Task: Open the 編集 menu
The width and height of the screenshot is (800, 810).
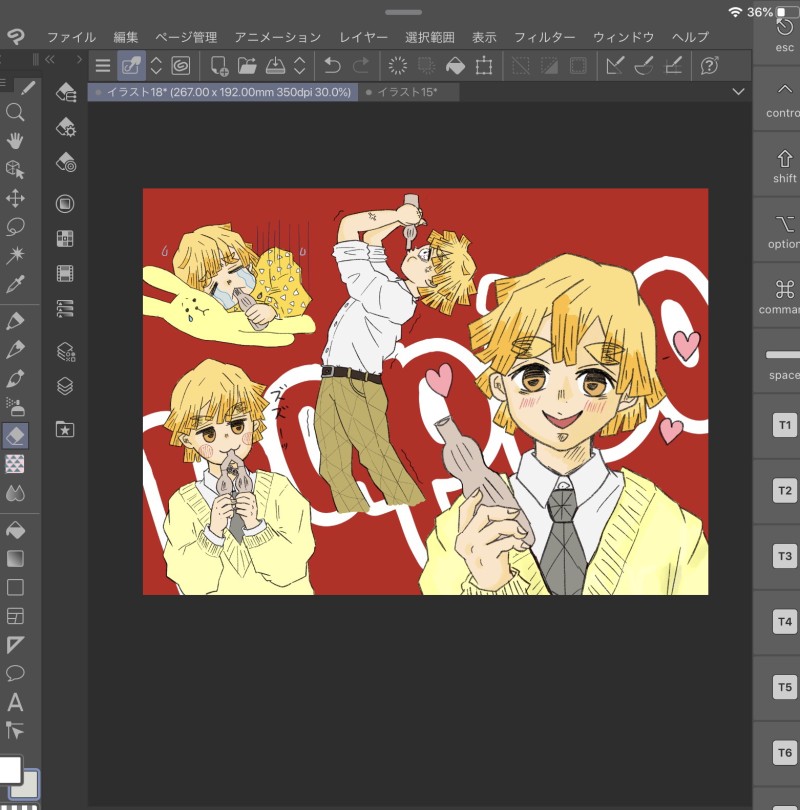Action: [126, 37]
